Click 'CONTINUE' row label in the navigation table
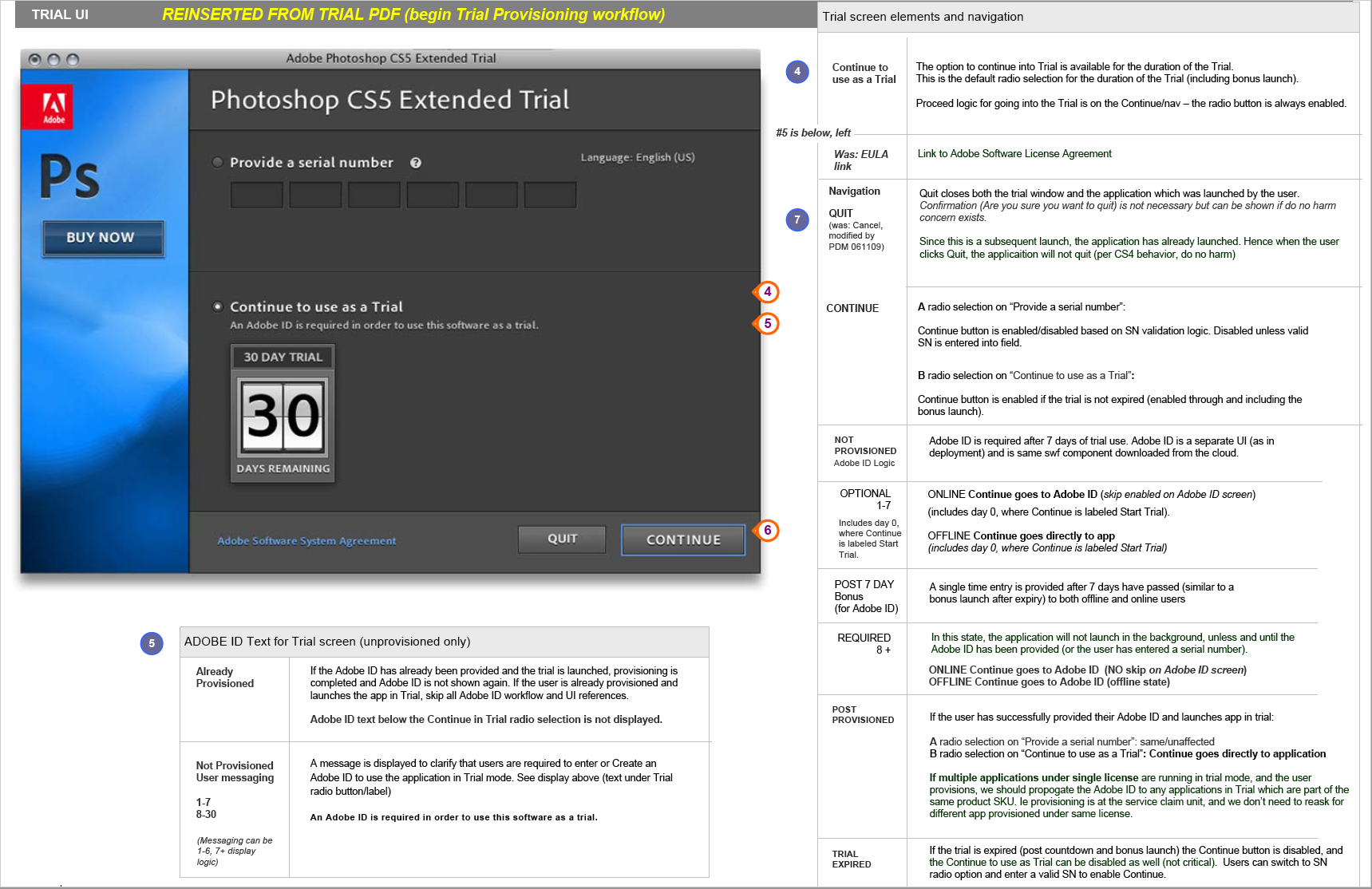The height and width of the screenshot is (889, 1372). [852, 308]
